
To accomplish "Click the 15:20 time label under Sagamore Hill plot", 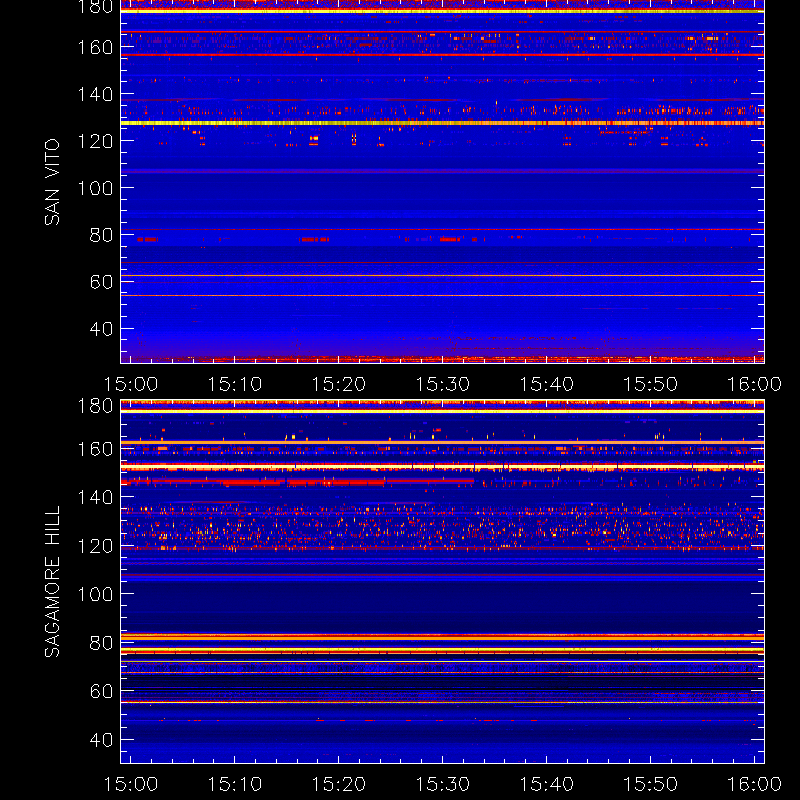I will pos(339,784).
